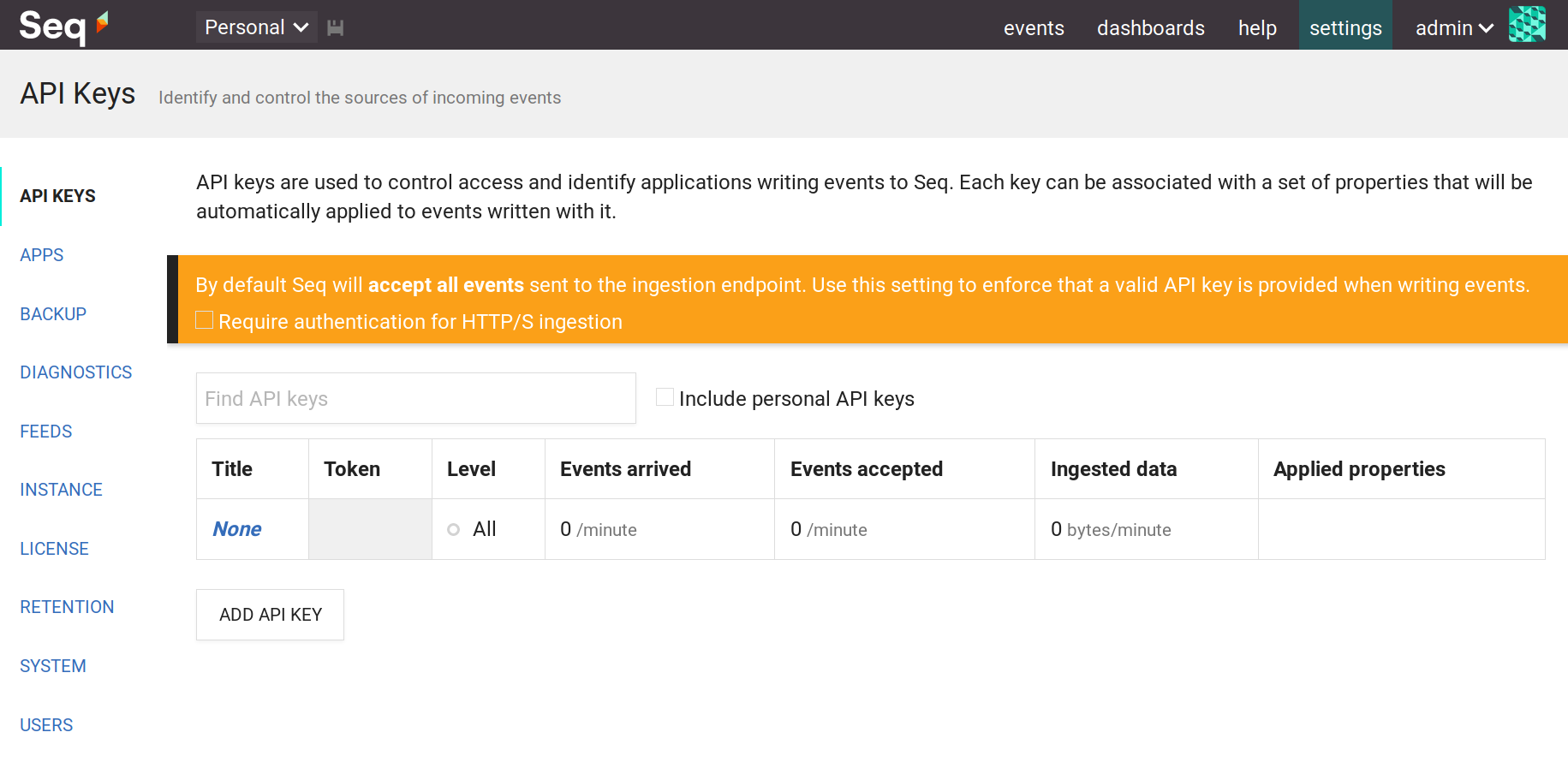This screenshot has width=1568, height=768.
Task: Open the BACKUP settings section
Action: [53, 314]
